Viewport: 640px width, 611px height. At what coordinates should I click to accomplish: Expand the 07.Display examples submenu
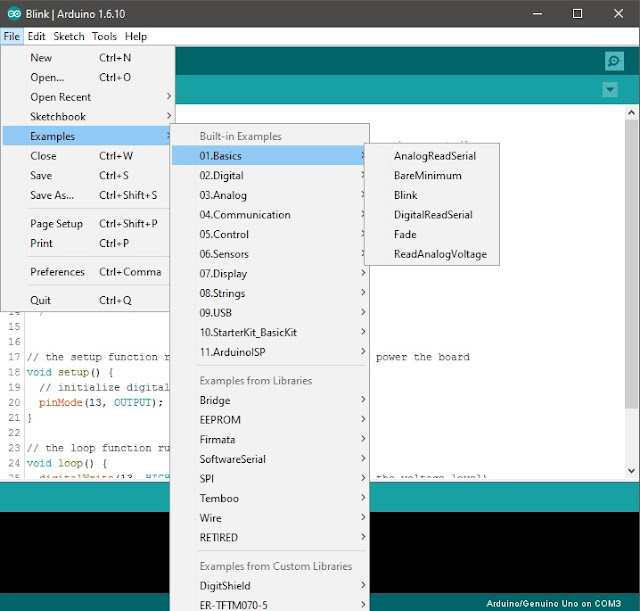click(269, 273)
